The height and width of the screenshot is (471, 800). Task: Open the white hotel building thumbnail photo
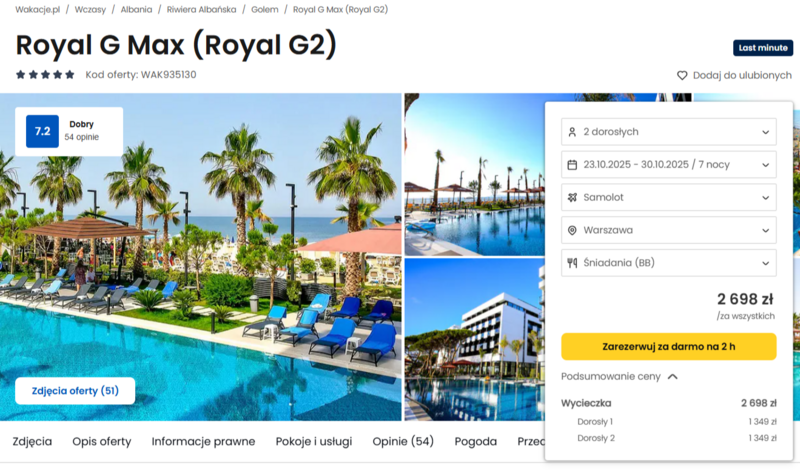(474, 339)
